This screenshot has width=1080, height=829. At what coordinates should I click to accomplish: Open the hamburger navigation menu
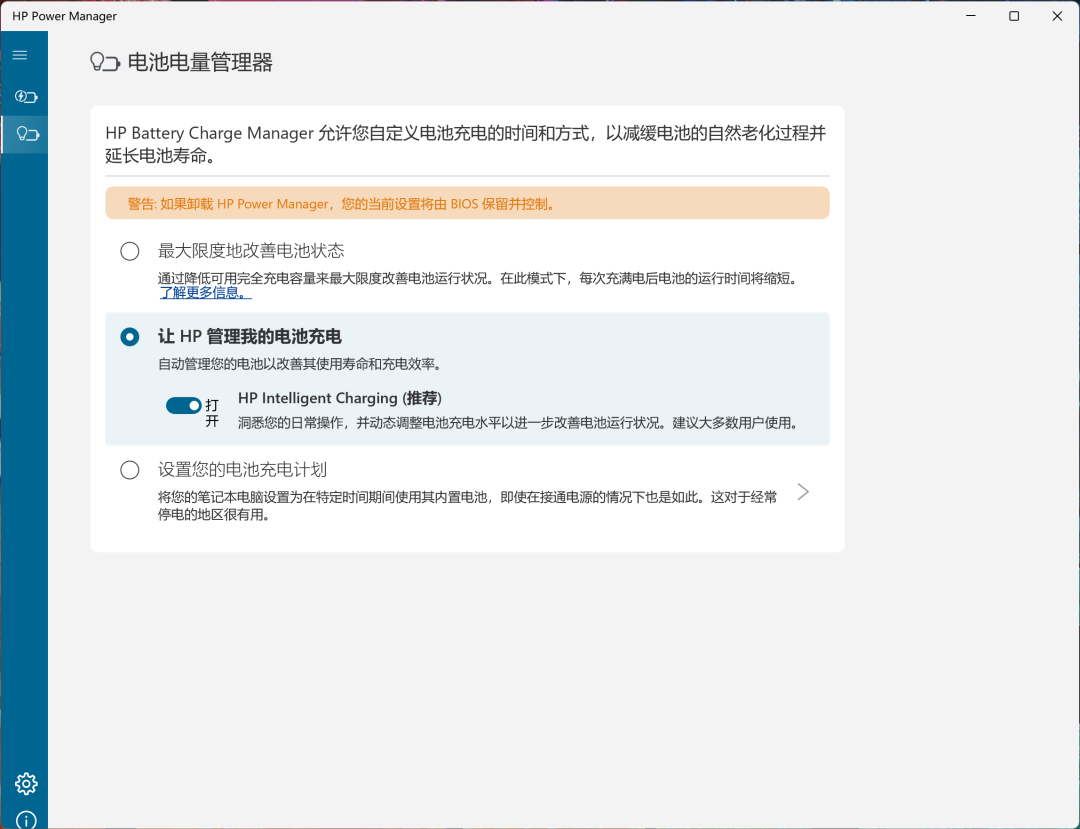(20, 55)
